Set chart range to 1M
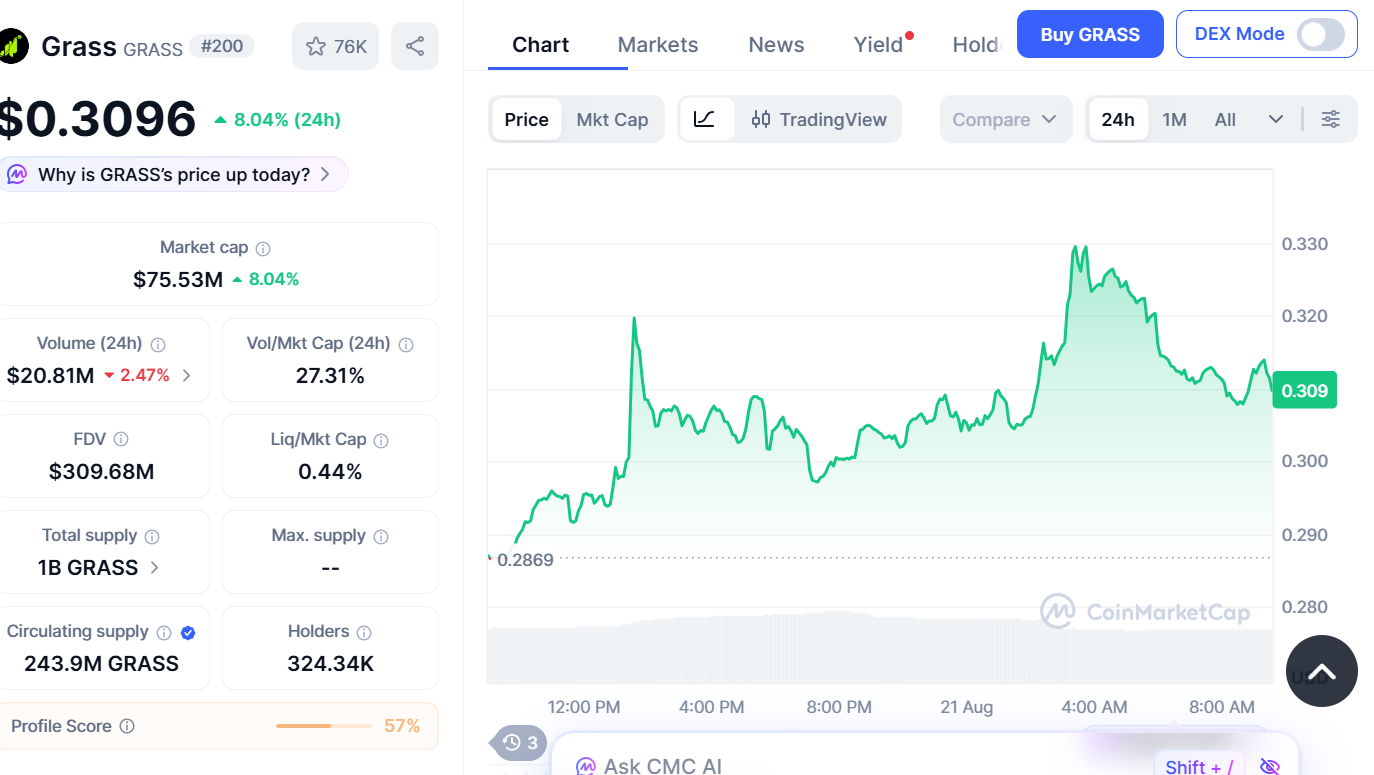This screenshot has width=1374, height=775. click(1174, 119)
